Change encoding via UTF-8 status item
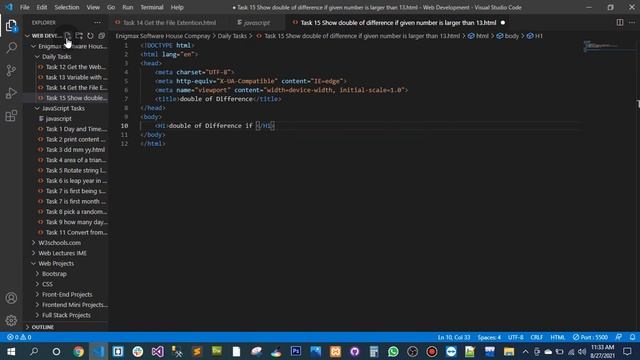The width and height of the screenshot is (640, 360). [516, 337]
